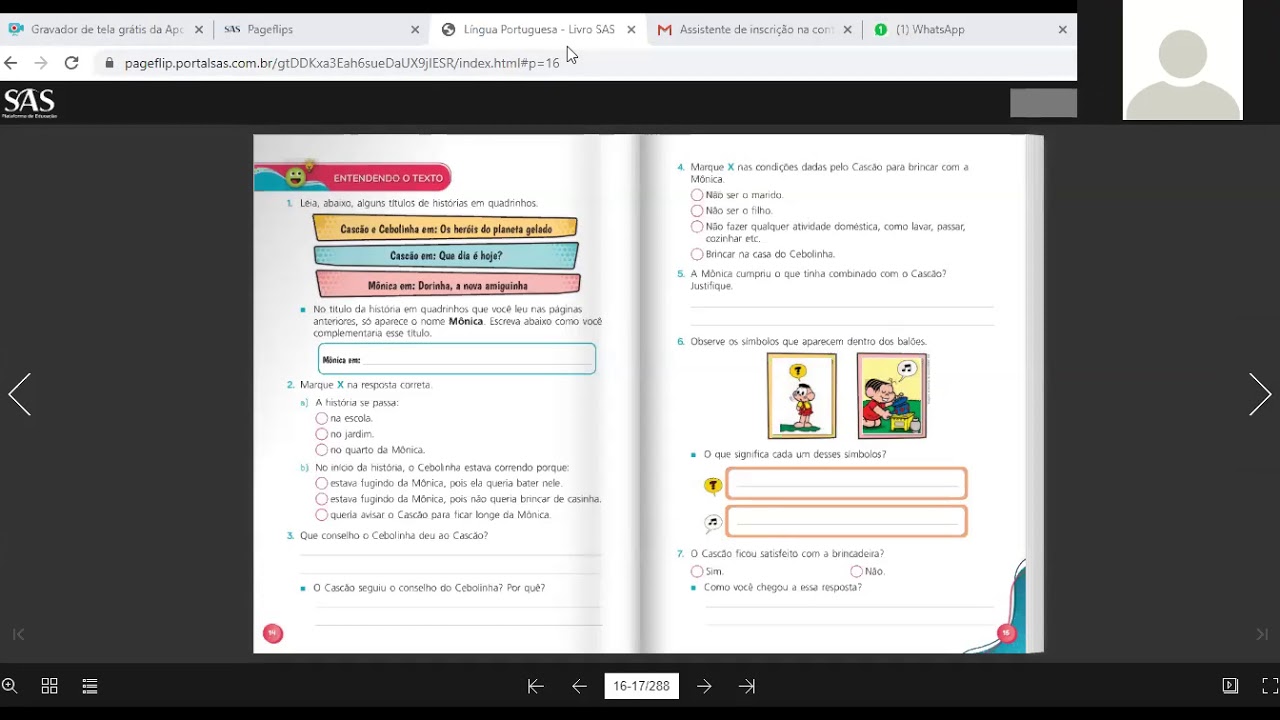
Task: Click the yellow Cascão e Cebolinha title banner
Action: (445, 228)
